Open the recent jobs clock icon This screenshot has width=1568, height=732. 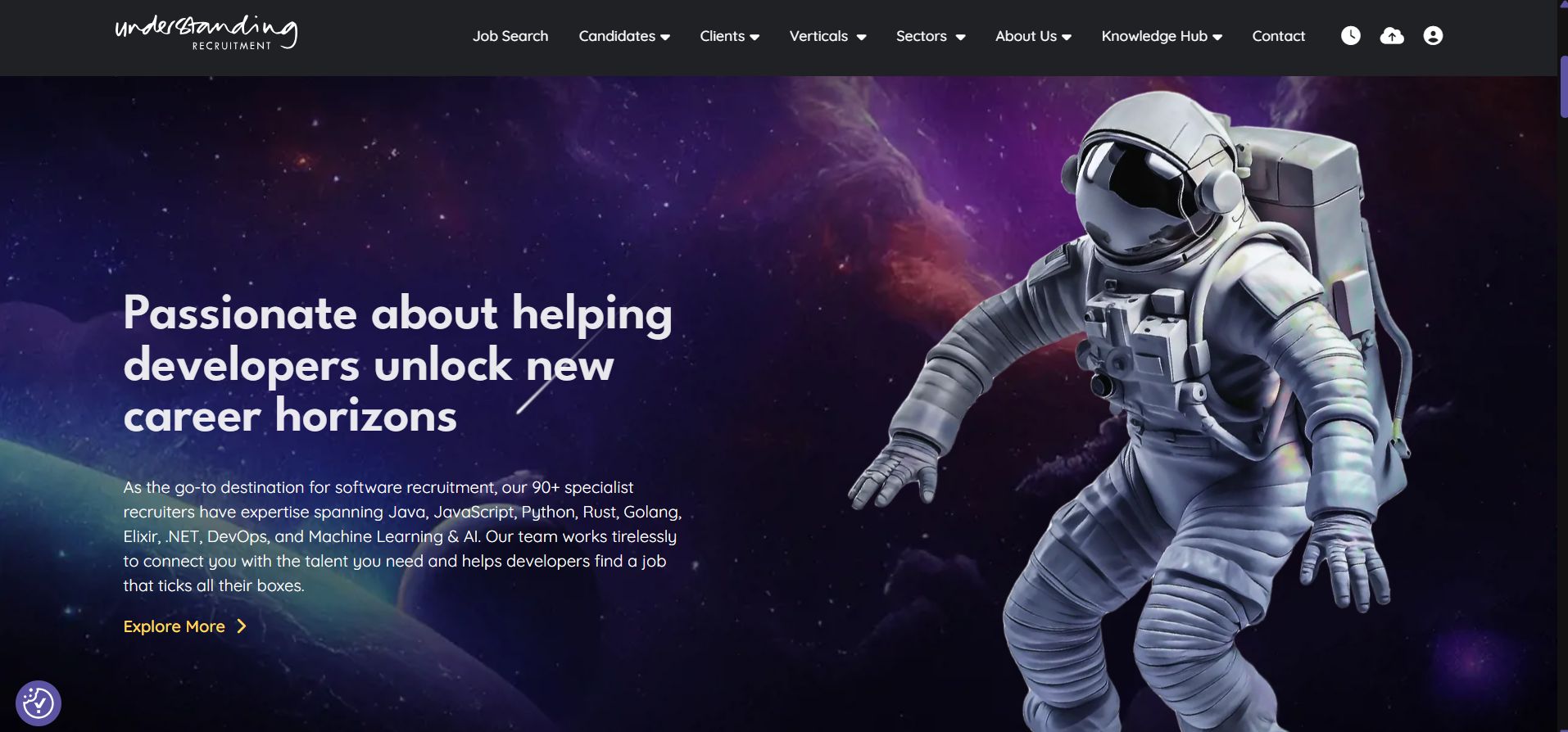[x=1350, y=36]
